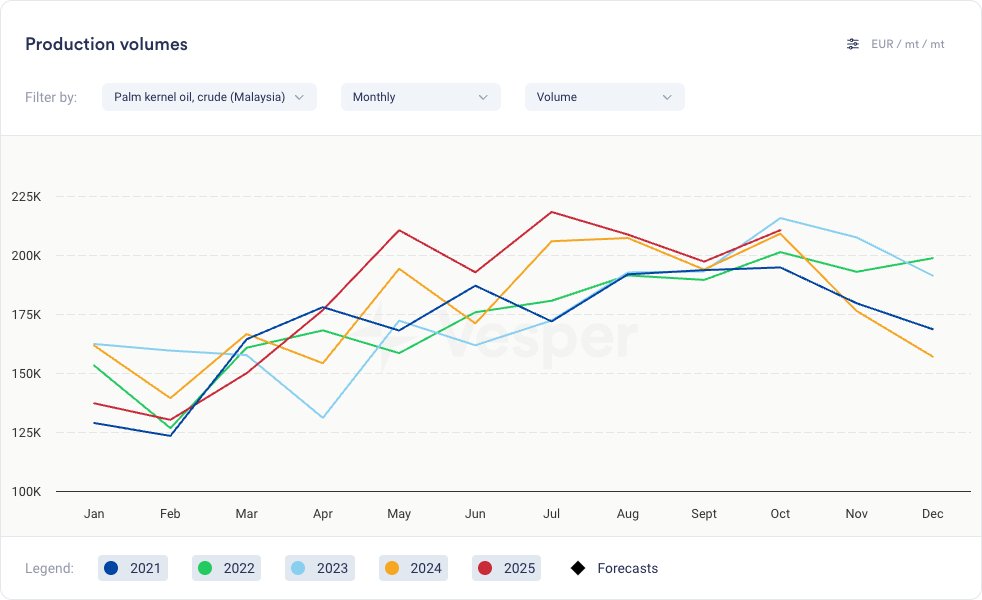
Task: Click the light blue 2023 legend dot
Action: 298,568
